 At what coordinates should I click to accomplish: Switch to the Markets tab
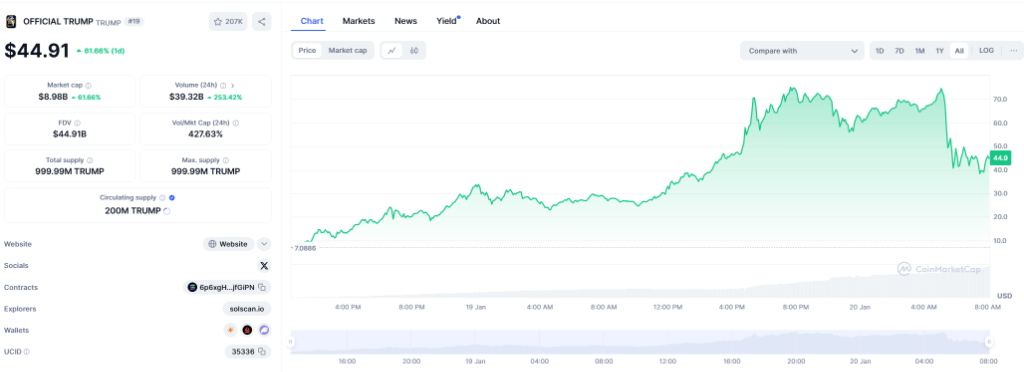click(359, 21)
